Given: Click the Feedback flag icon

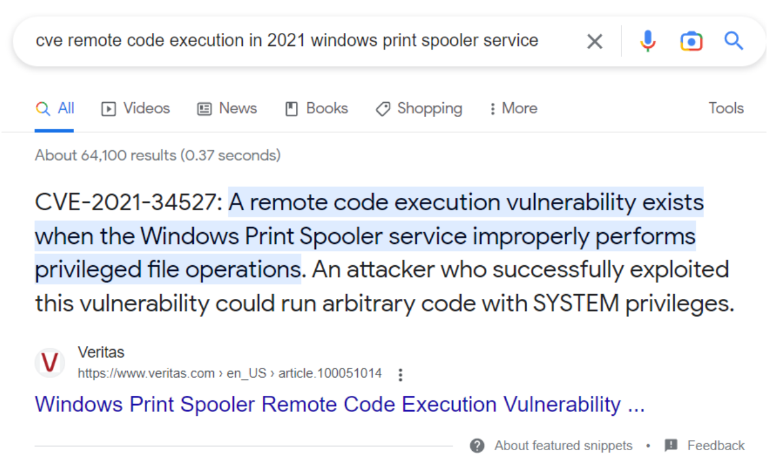Looking at the screenshot, I should [x=670, y=445].
